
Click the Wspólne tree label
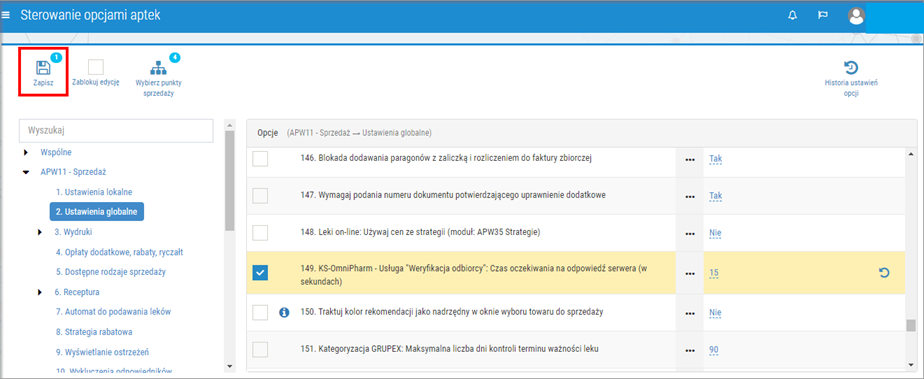56,152
